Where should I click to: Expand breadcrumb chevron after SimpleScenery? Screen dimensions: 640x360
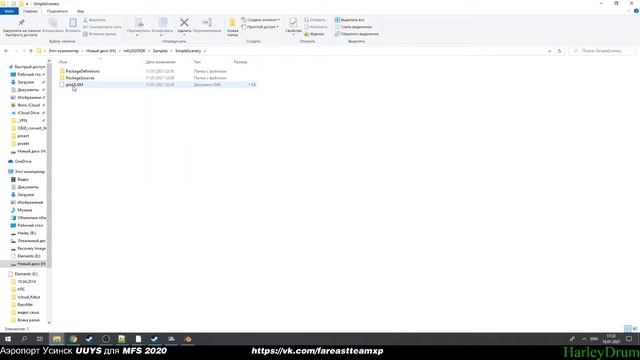coord(204,51)
